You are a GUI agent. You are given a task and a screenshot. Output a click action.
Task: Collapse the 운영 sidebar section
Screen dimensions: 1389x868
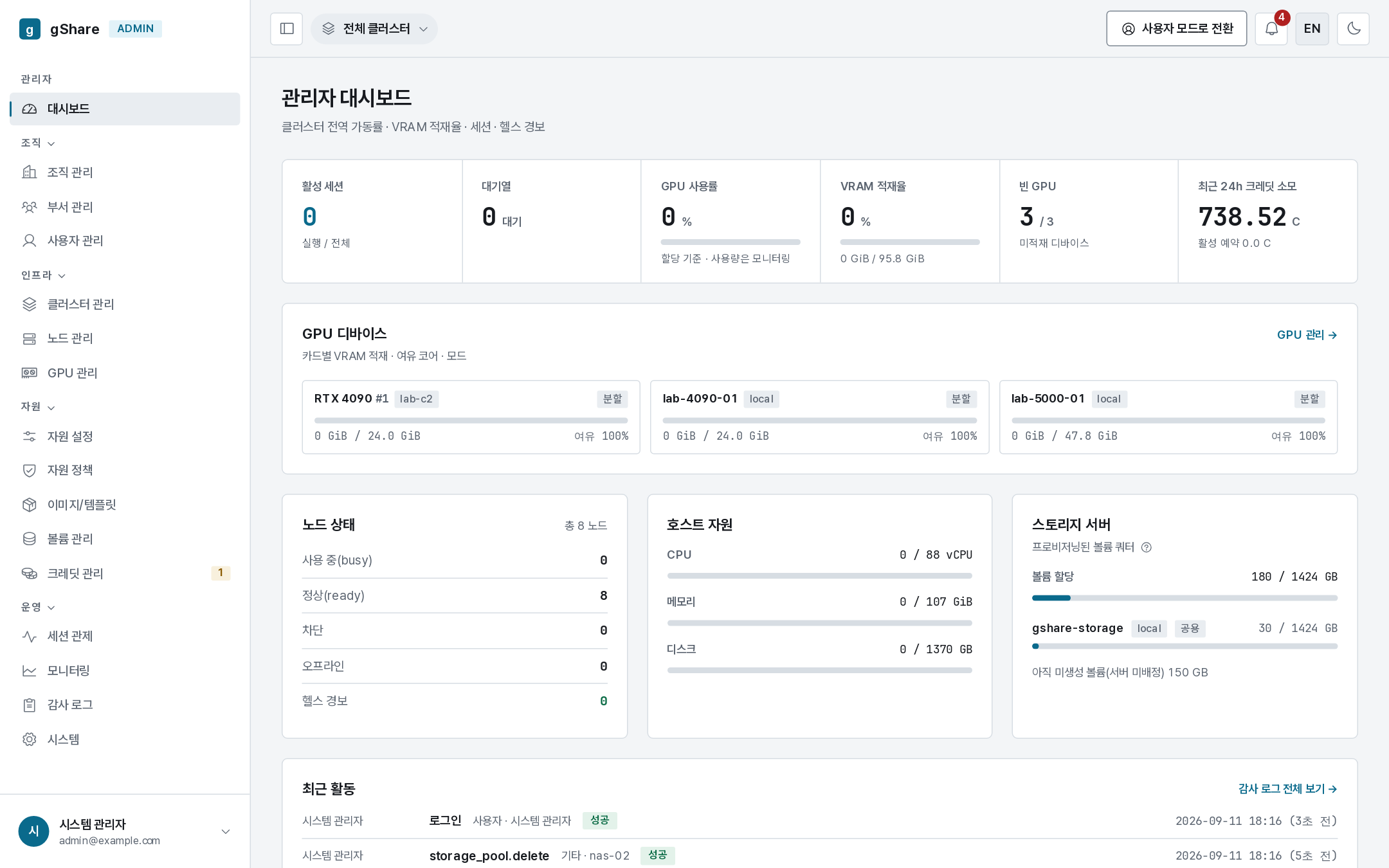(38, 607)
